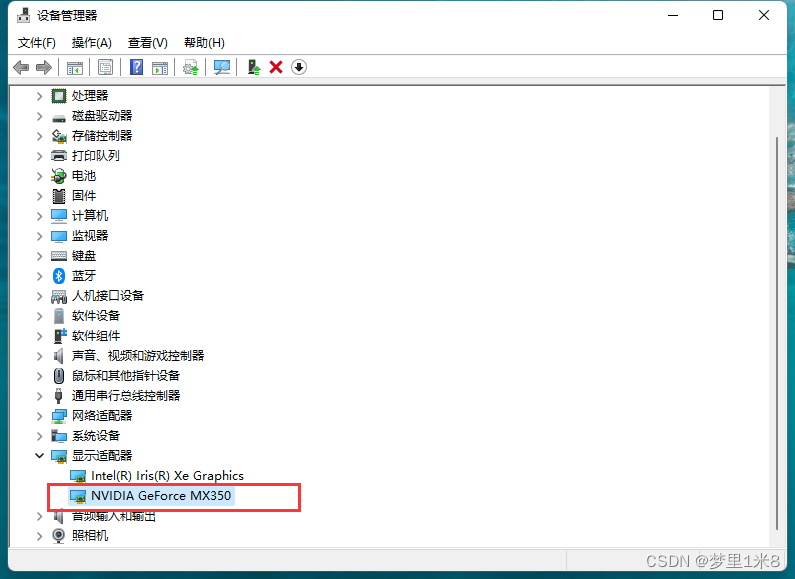The height and width of the screenshot is (579, 795).
Task: Expand the 处理器 node
Action: (x=40, y=96)
